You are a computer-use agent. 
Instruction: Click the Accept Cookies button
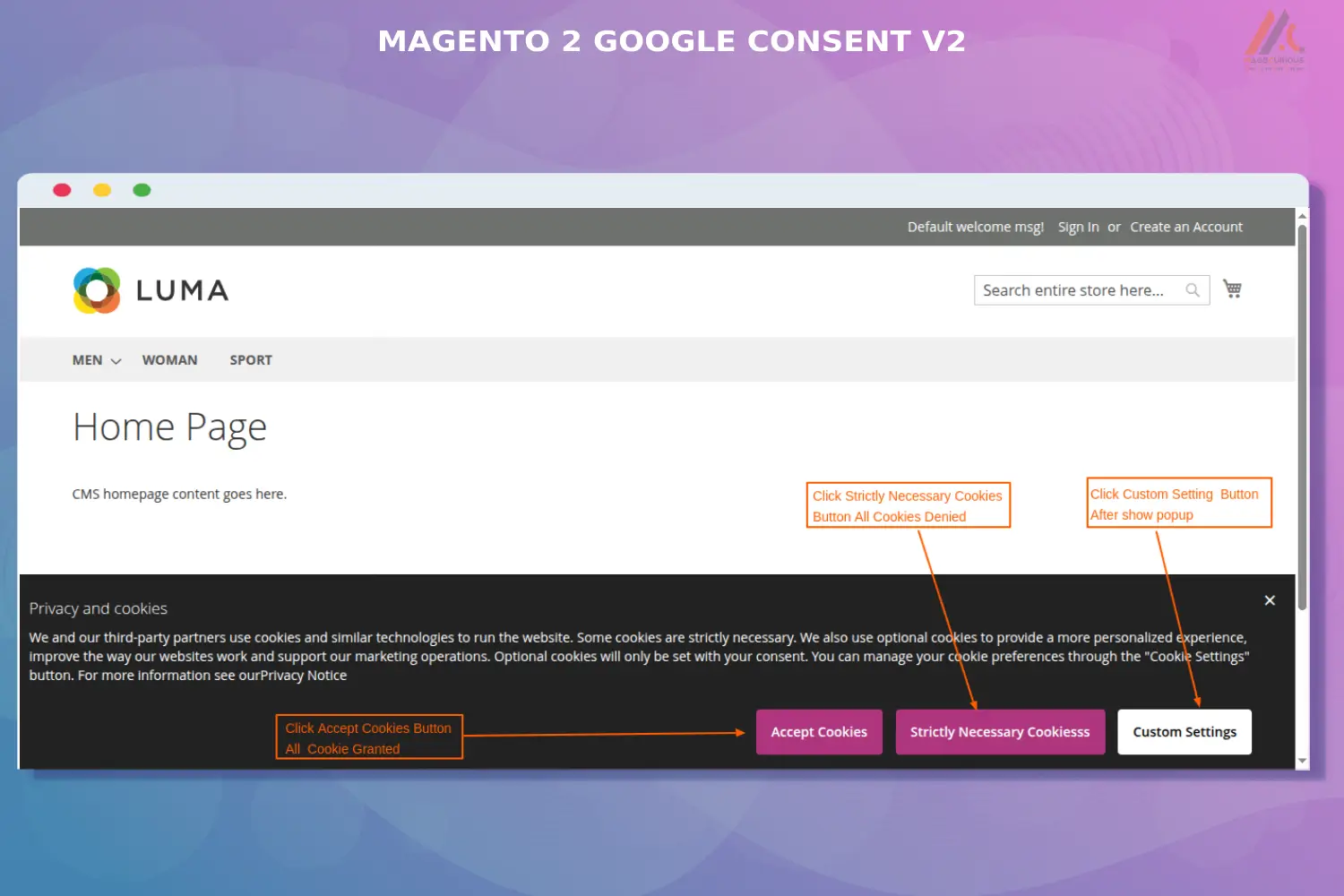point(818,731)
